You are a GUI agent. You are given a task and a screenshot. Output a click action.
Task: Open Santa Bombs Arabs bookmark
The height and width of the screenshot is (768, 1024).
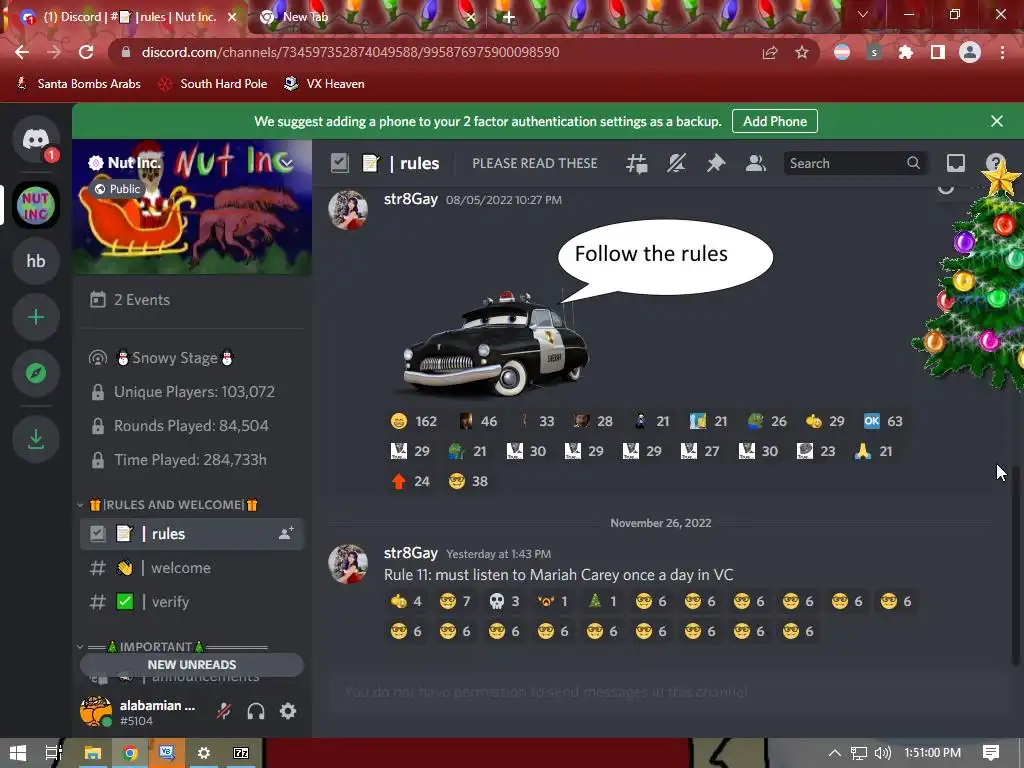coord(78,84)
